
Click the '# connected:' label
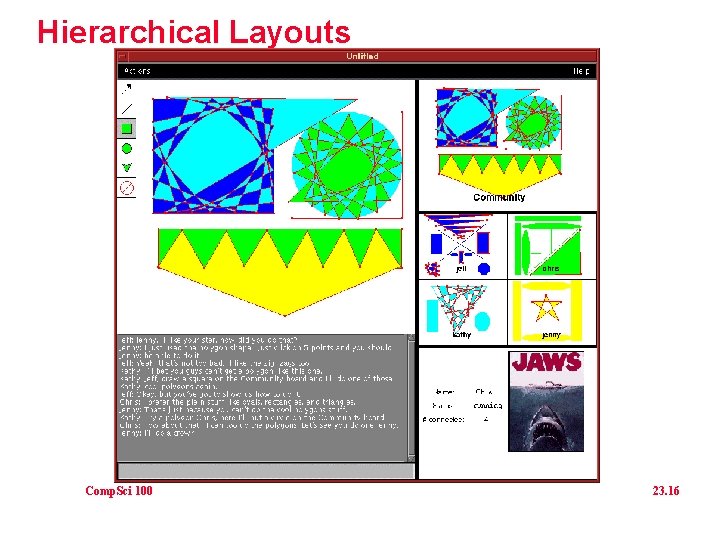click(x=444, y=419)
